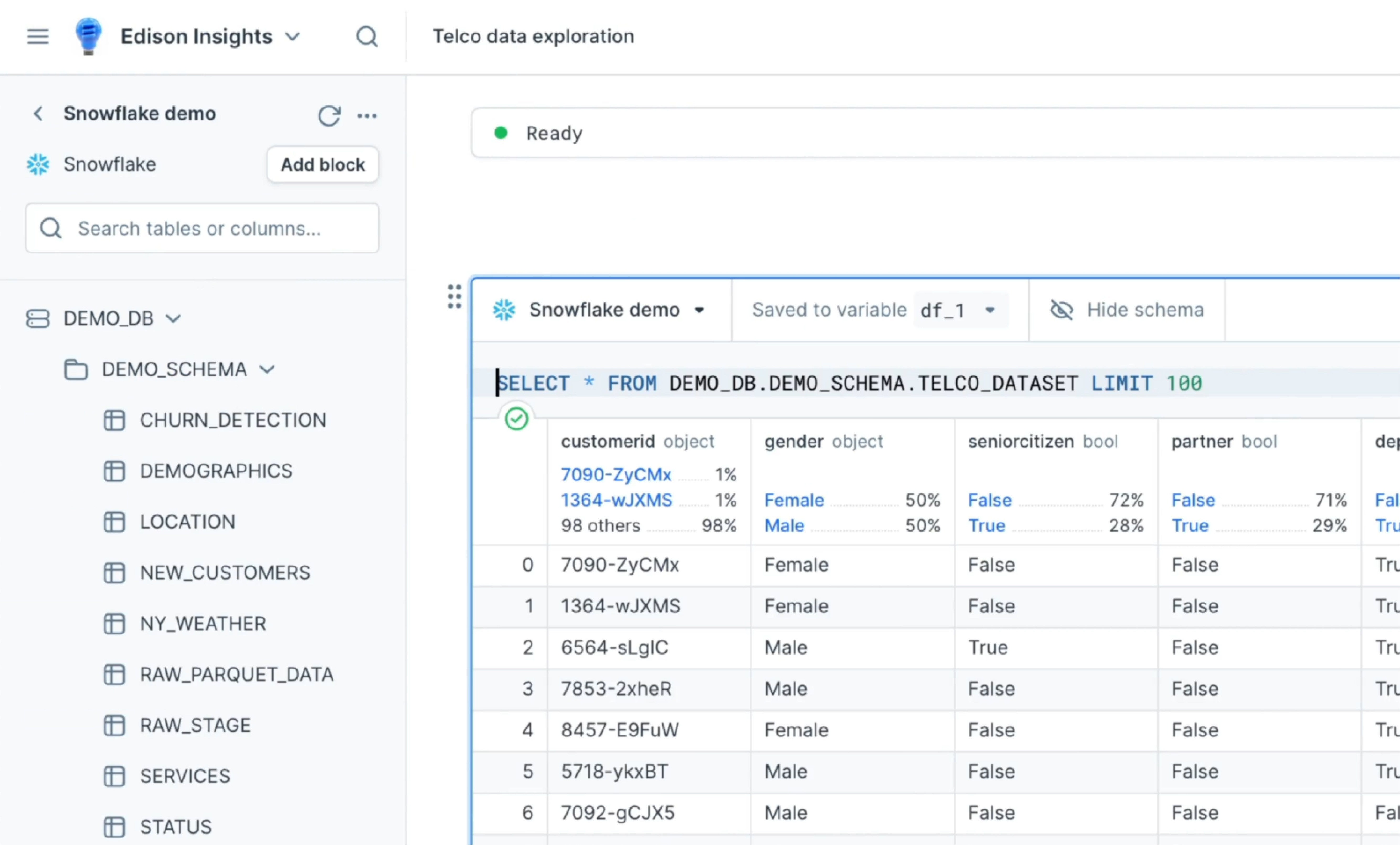Collapse the DEMO_DB database tree
This screenshot has height=845, width=1400.
(173, 318)
